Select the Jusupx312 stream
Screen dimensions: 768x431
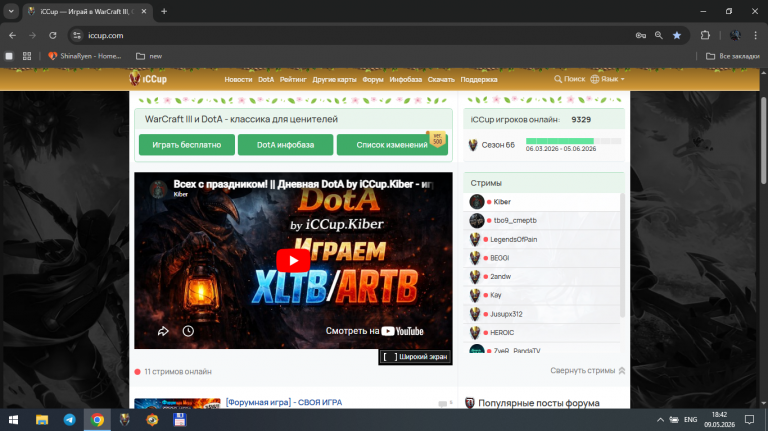click(542, 314)
